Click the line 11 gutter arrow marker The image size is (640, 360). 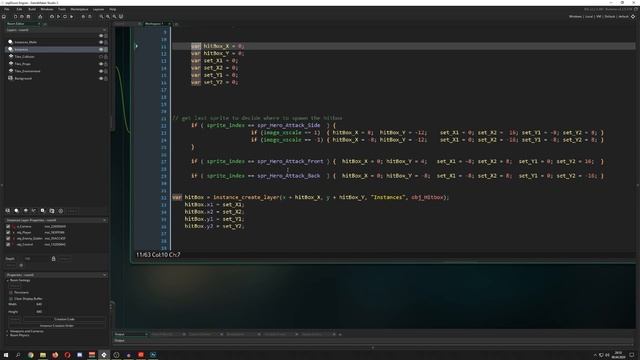(x=137, y=46)
